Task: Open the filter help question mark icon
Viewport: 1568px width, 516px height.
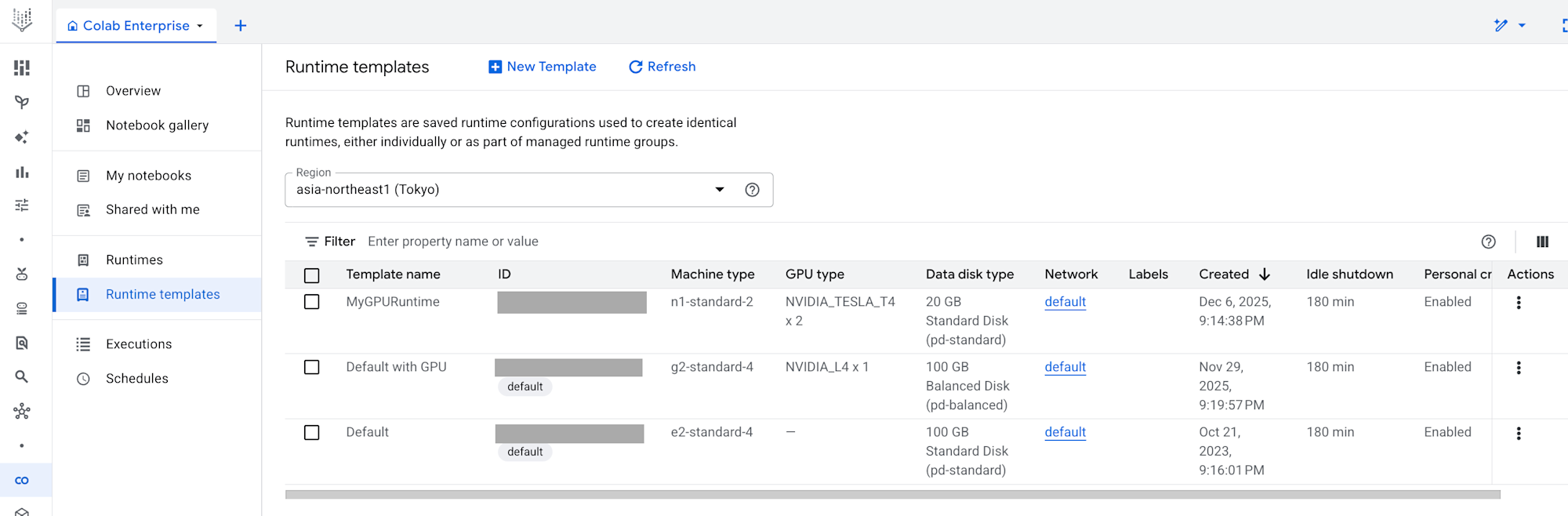Action: [x=1488, y=242]
